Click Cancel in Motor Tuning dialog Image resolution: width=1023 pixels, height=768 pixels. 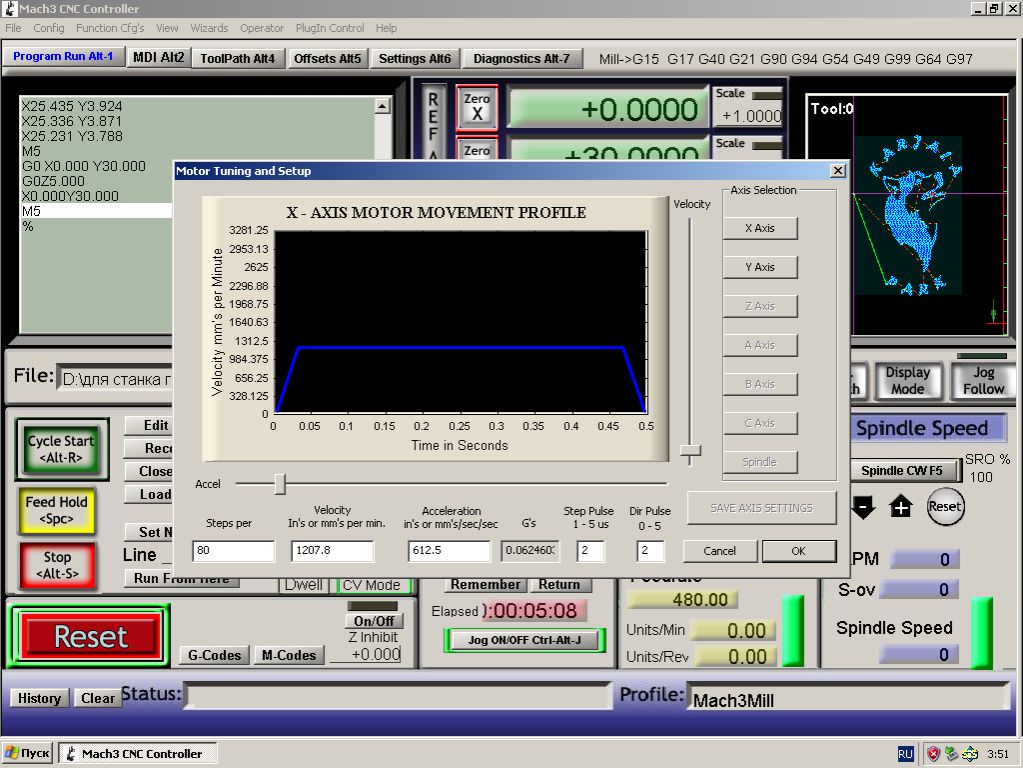pos(720,551)
